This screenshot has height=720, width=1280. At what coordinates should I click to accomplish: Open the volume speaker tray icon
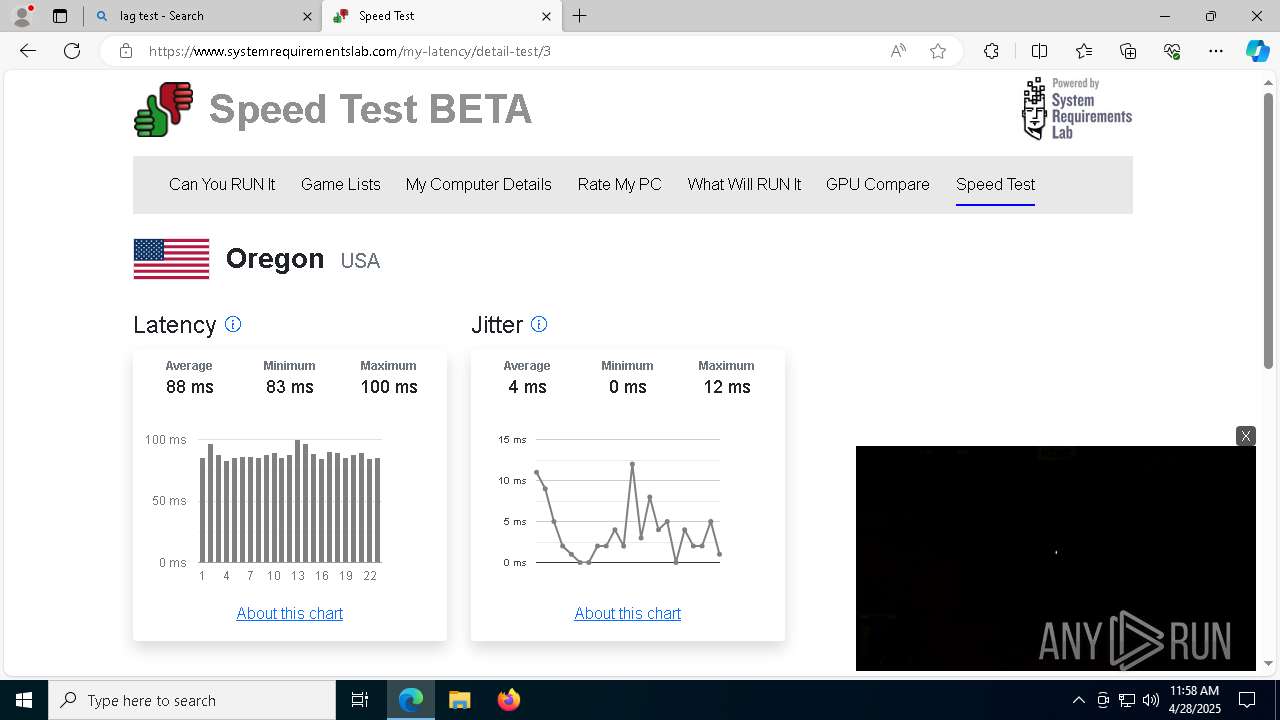tap(1151, 700)
